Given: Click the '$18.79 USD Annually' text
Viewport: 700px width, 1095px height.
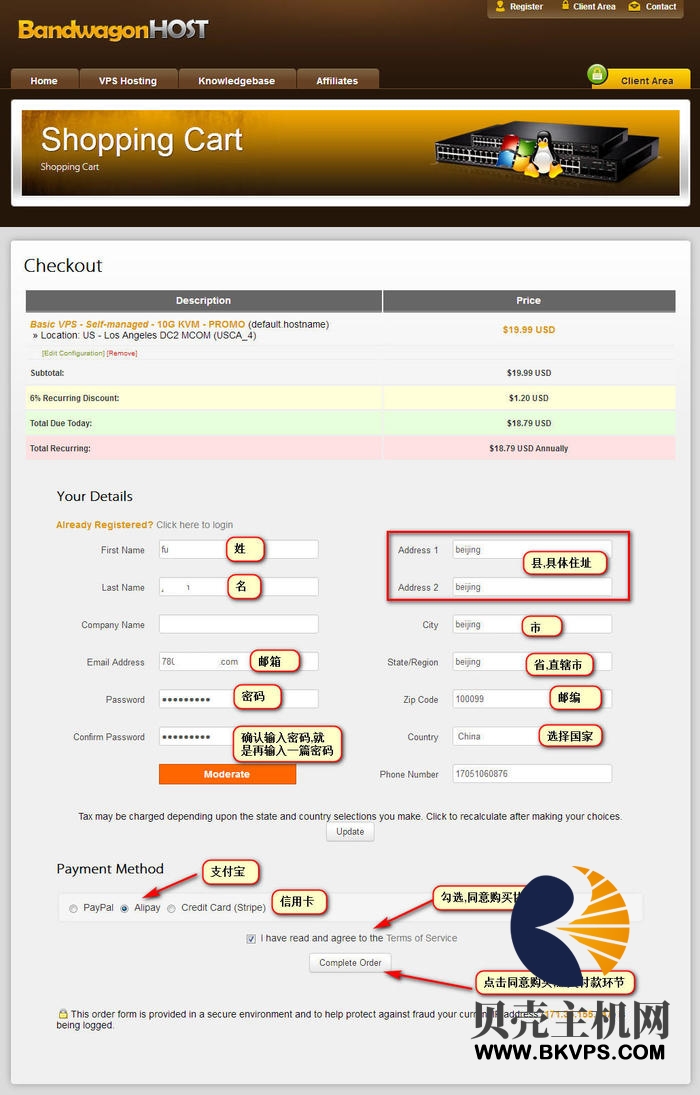Looking at the screenshot, I should [x=529, y=448].
